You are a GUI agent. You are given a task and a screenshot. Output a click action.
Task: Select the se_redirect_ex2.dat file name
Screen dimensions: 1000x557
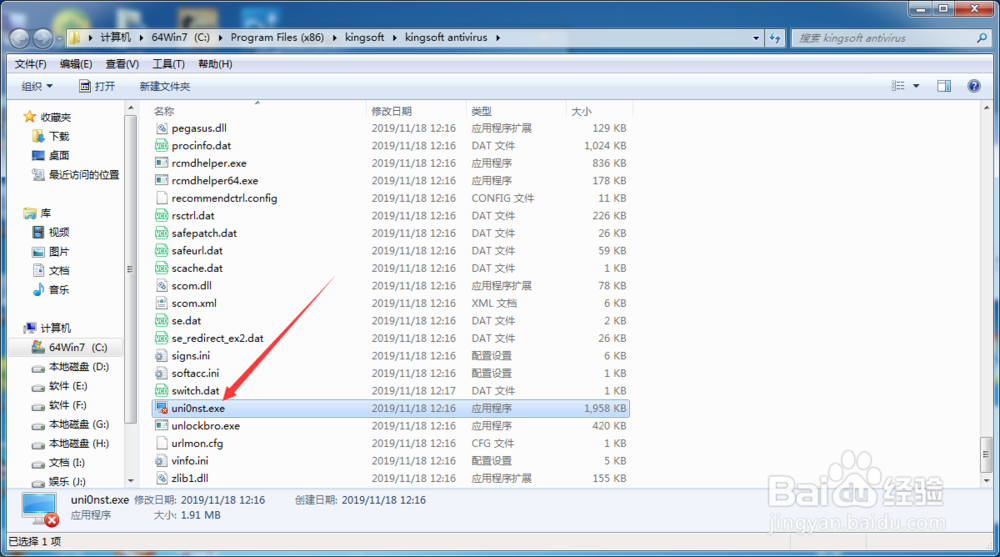(x=217, y=338)
